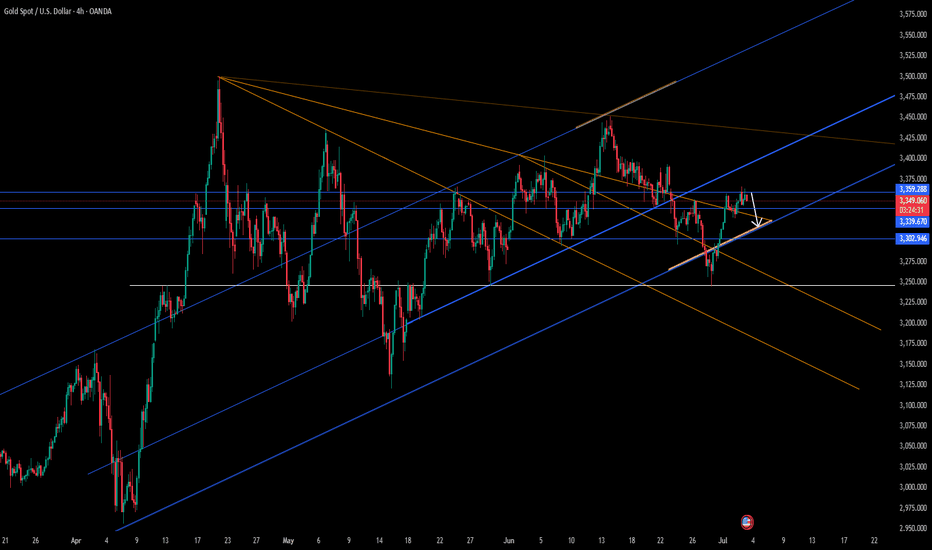The width and height of the screenshot is (932, 550).
Task: Open the US economic event flag icon
Action: [747, 523]
